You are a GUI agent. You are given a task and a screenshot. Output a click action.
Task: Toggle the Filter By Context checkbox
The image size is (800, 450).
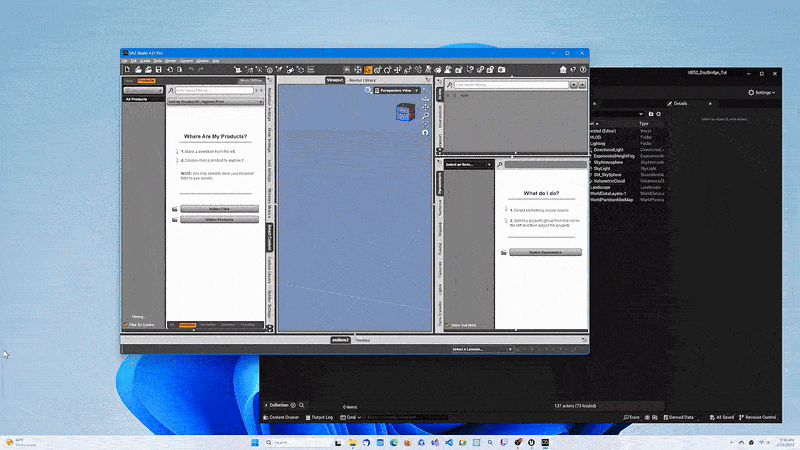click(126, 324)
